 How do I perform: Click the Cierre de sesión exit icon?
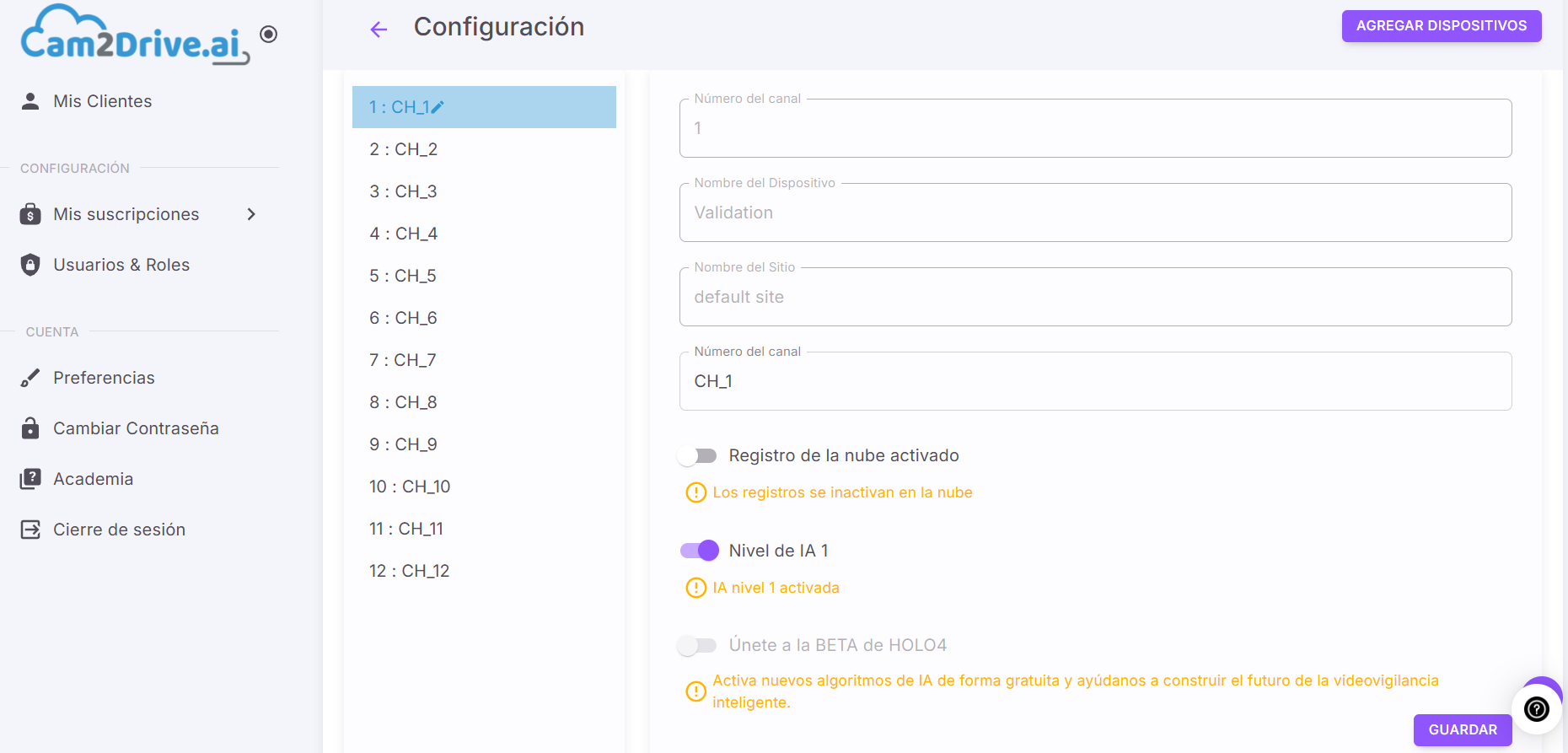(30, 530)
